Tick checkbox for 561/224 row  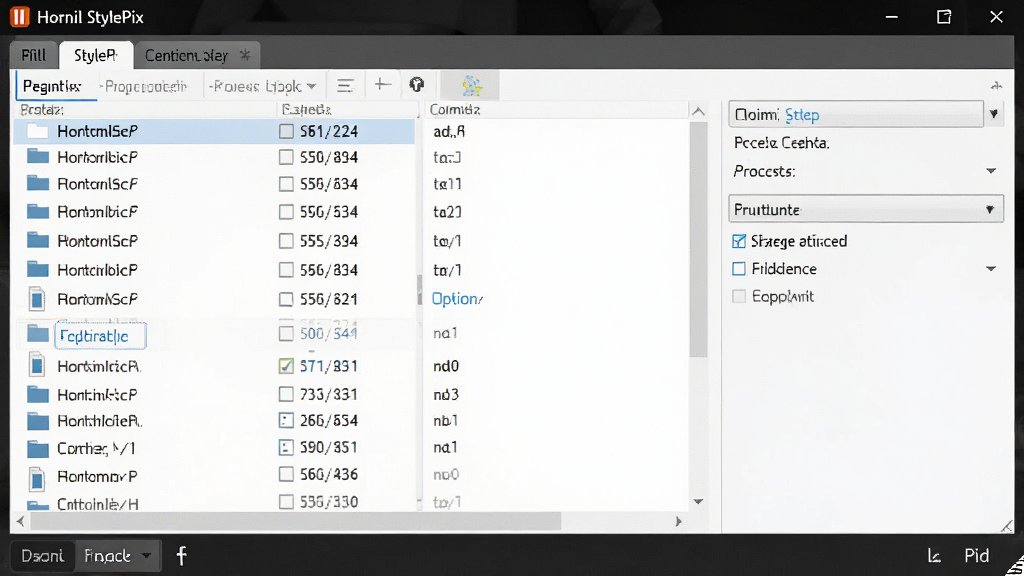coord(286,131)
